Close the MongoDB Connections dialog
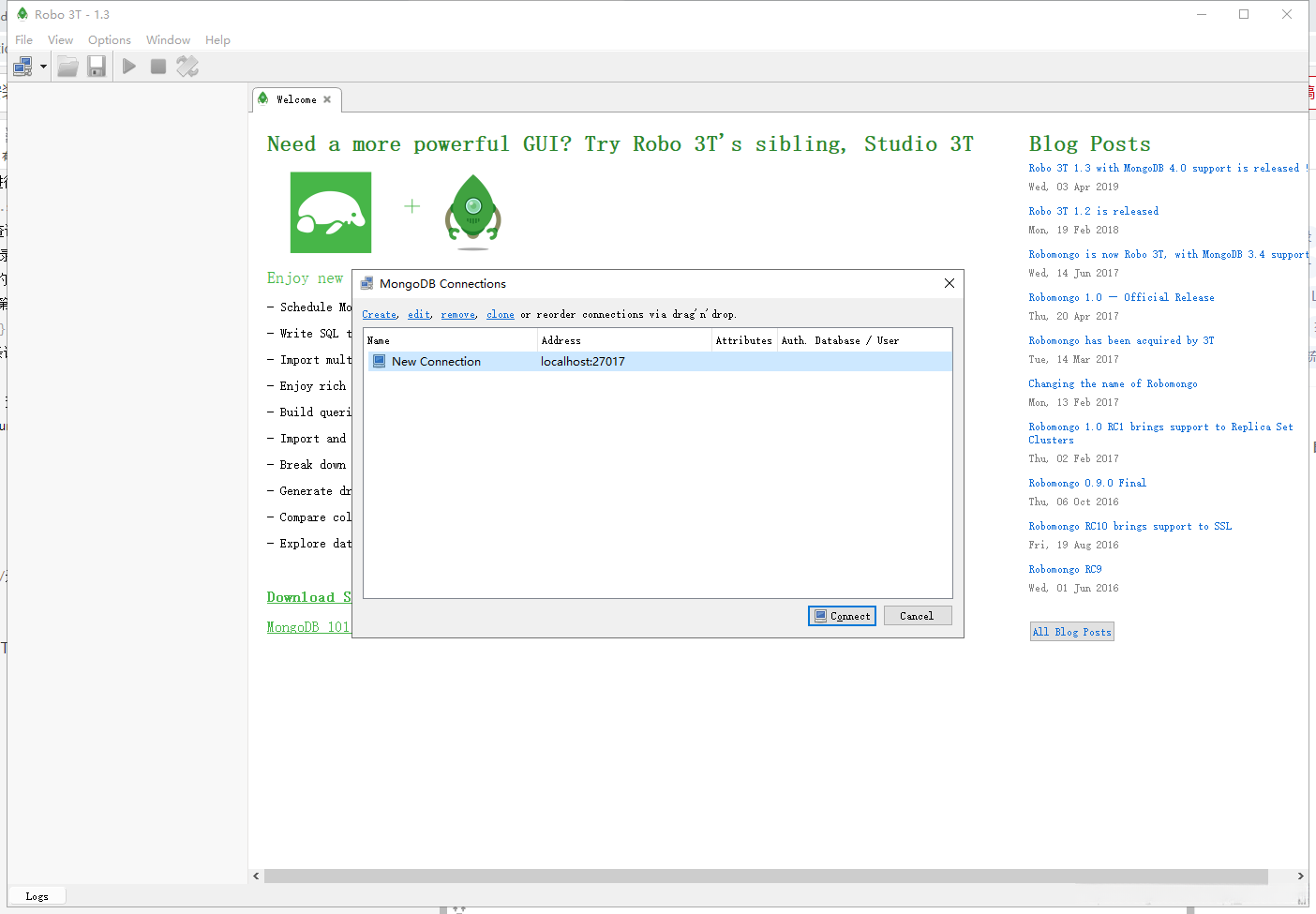 (x=950, y=283)
